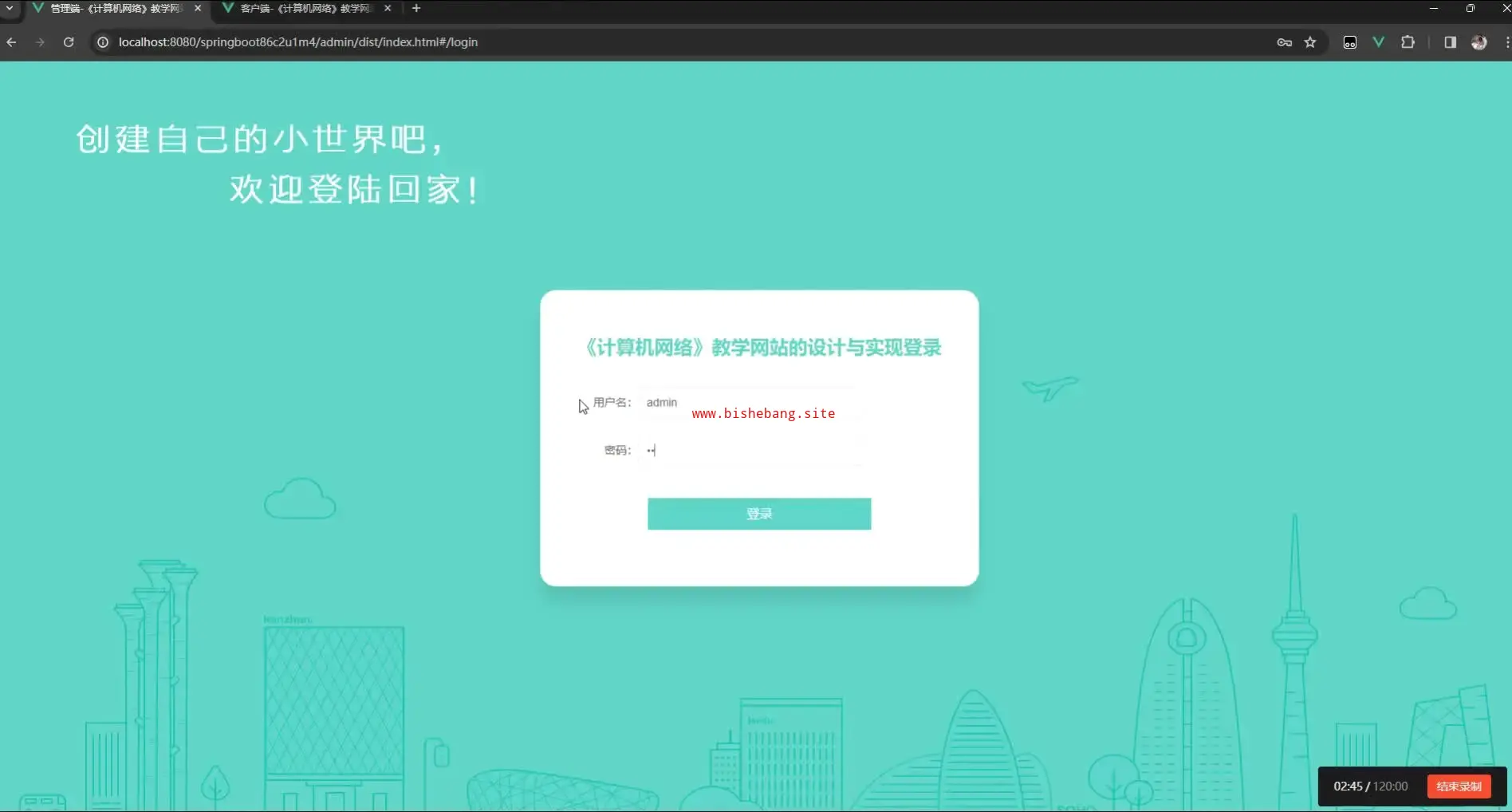Image resolution: width=1512 pixels, height=812 pixels.
Task: View site information icon beside URL
Action: (x=103, y=42)
